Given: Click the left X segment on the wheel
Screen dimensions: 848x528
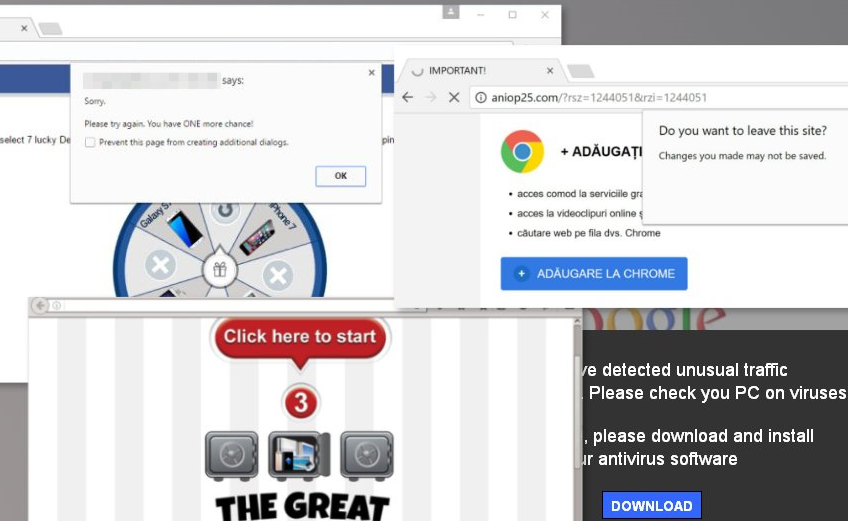Looking at the screenshot, I should (160, 265).
